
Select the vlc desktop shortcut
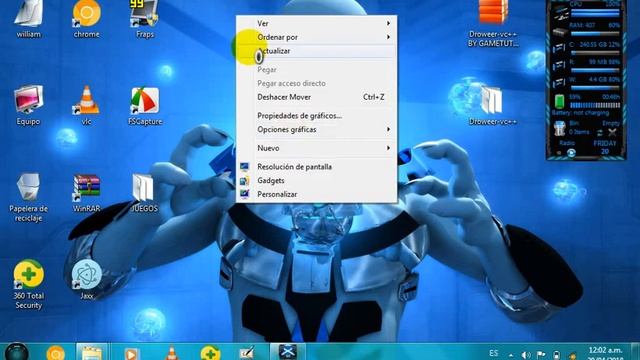(87, 105)
